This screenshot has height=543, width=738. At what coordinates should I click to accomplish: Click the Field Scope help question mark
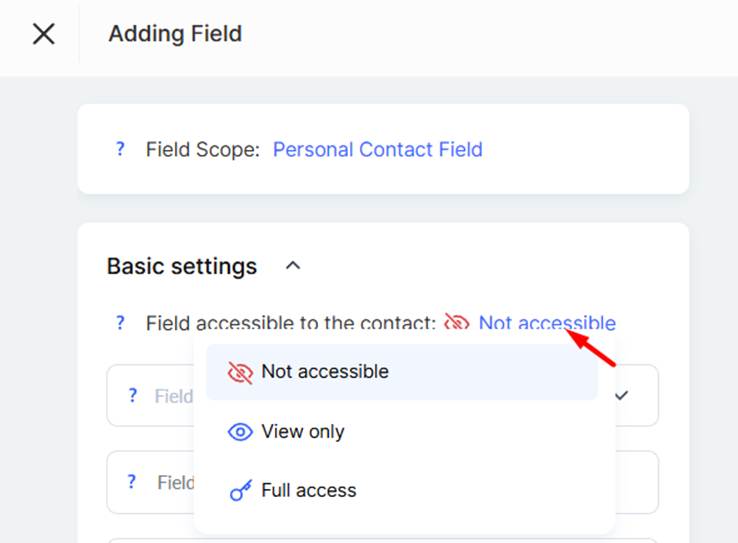coord(120,149)
